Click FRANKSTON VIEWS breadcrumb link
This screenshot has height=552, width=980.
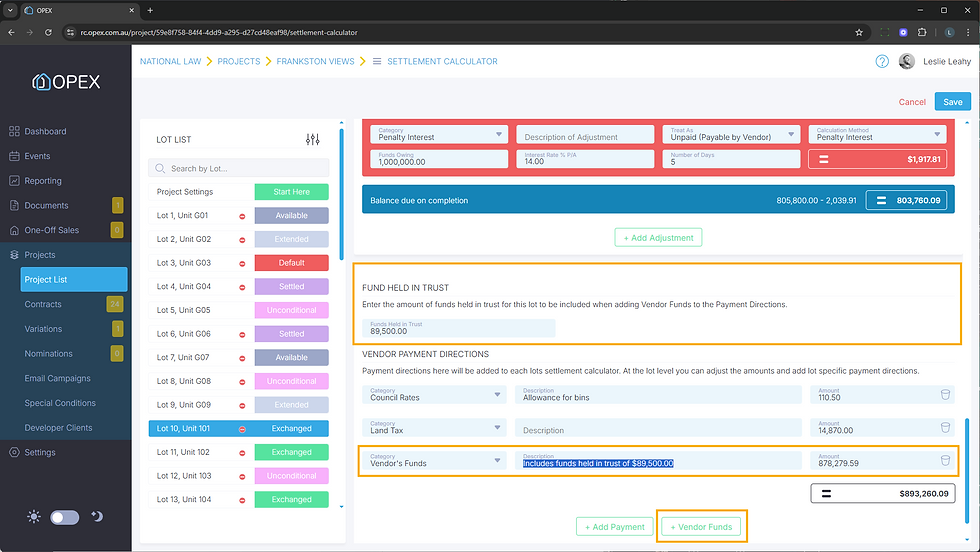pos(315,61)
